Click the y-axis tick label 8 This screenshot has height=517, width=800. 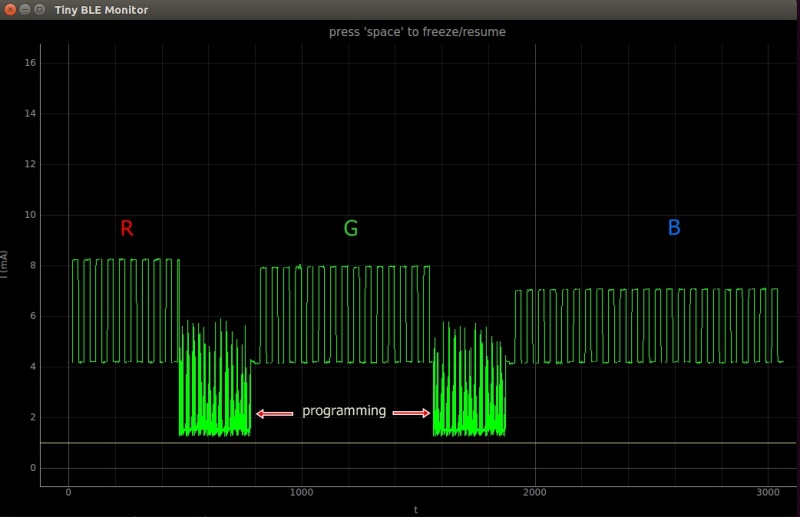33,265
